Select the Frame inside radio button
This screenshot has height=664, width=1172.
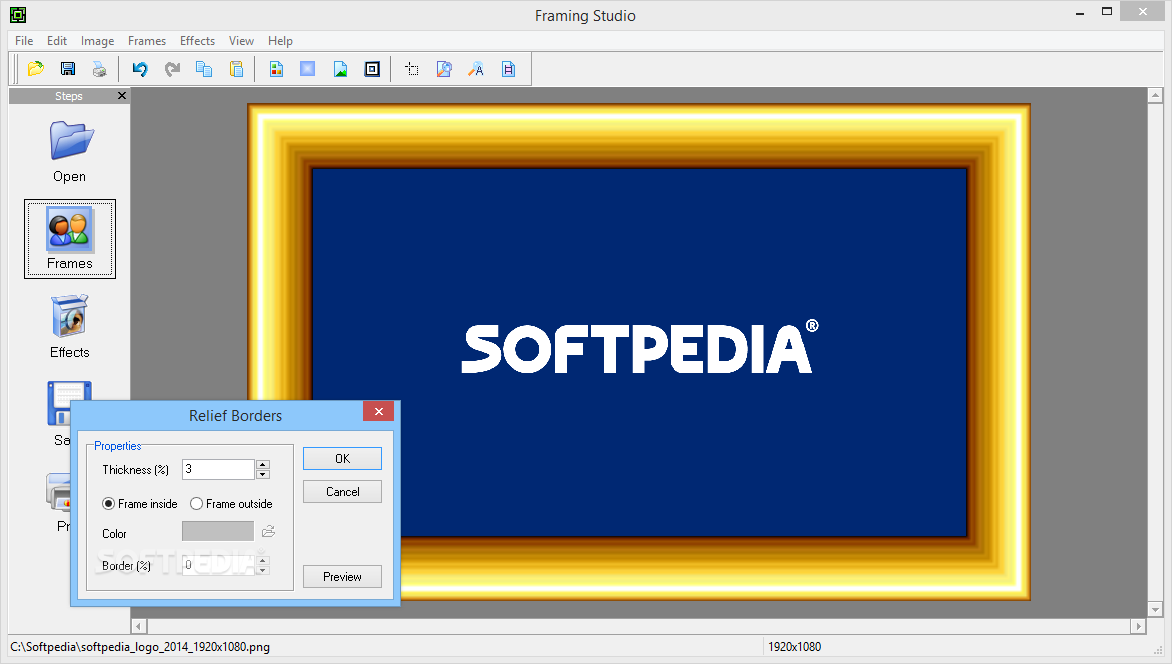click(x=108, y=504)
